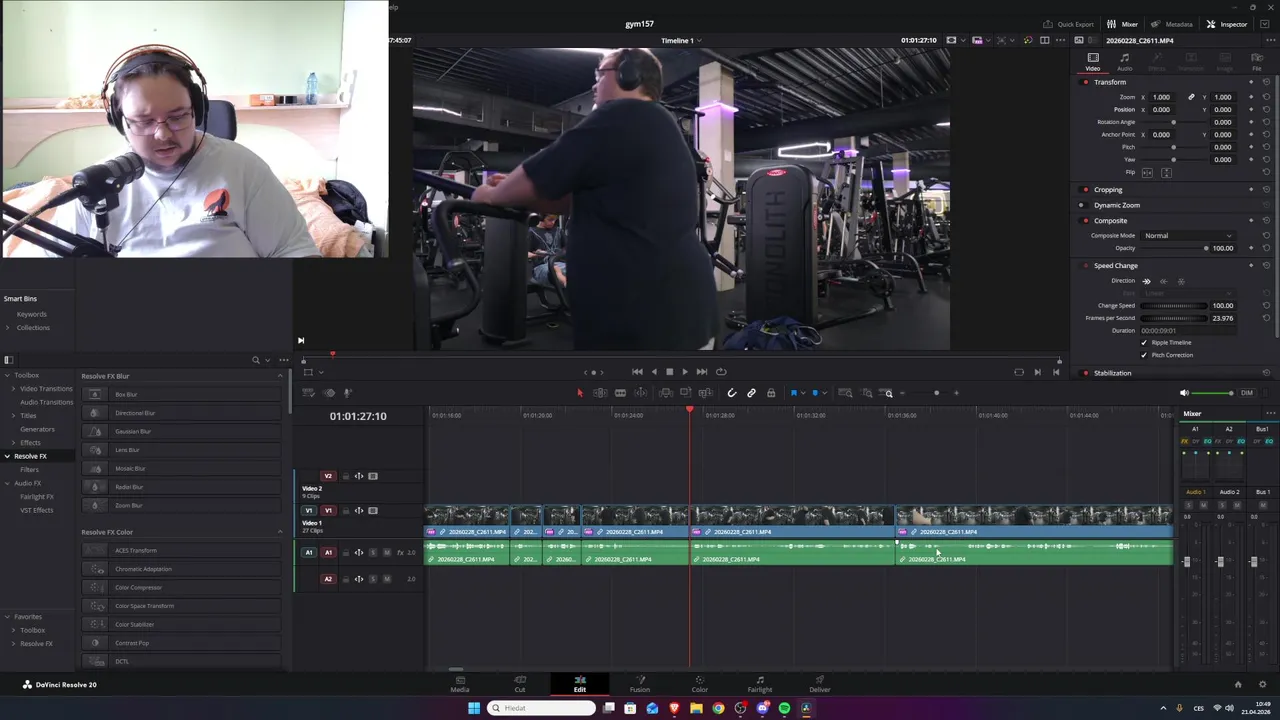The image size is (1280, 720).
Task: Collapse Resolve FX Blur group
Action: 280,376
